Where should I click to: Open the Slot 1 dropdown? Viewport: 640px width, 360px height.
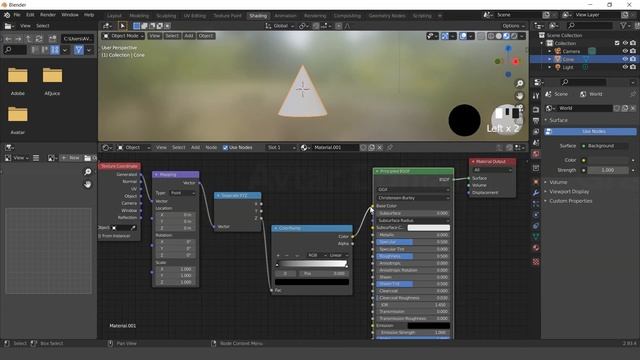(281, 147)
